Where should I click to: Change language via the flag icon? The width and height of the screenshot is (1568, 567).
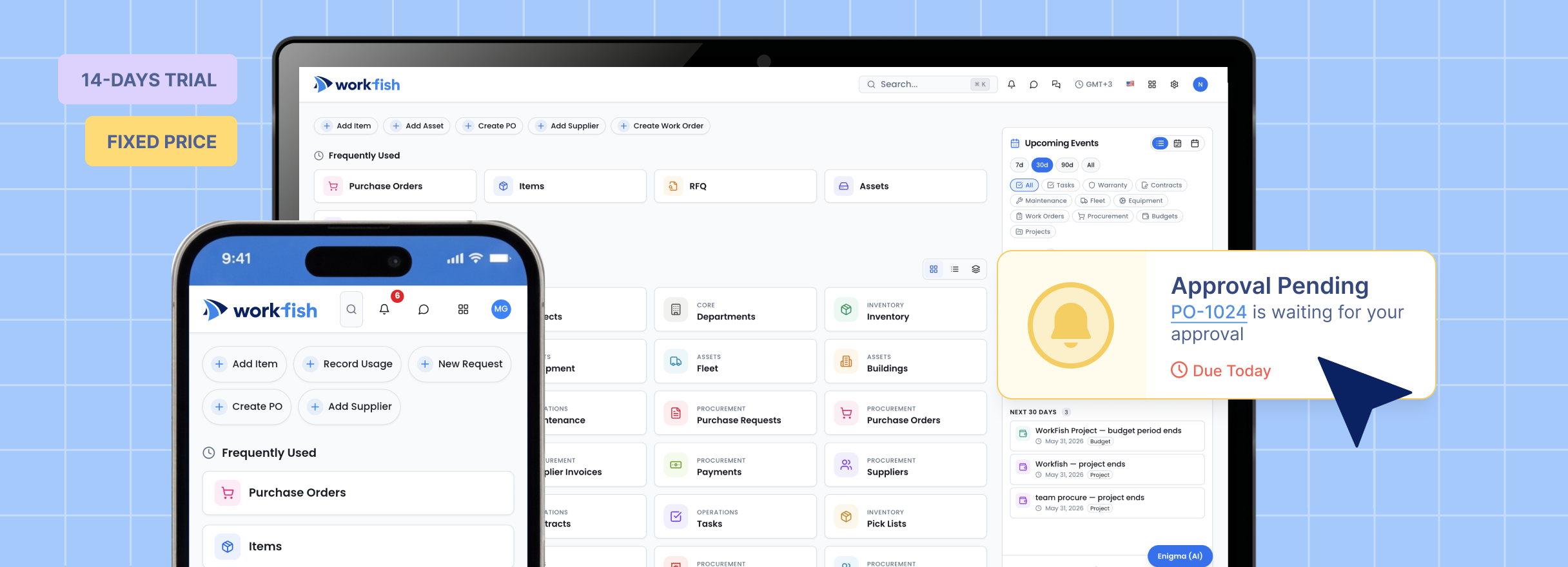1130,84
